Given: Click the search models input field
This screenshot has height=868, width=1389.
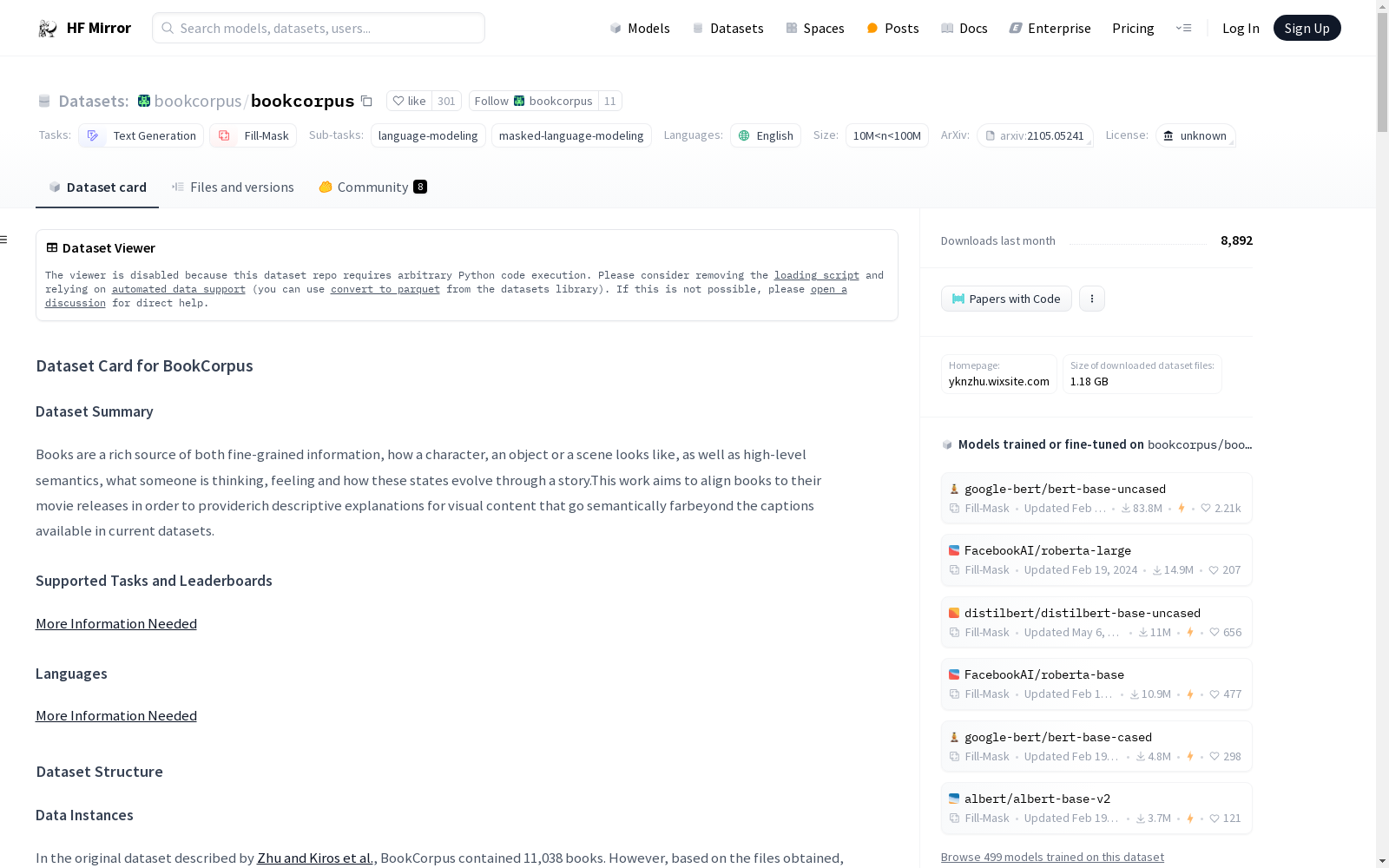Looking at the screenshot, I should [319, 28].
